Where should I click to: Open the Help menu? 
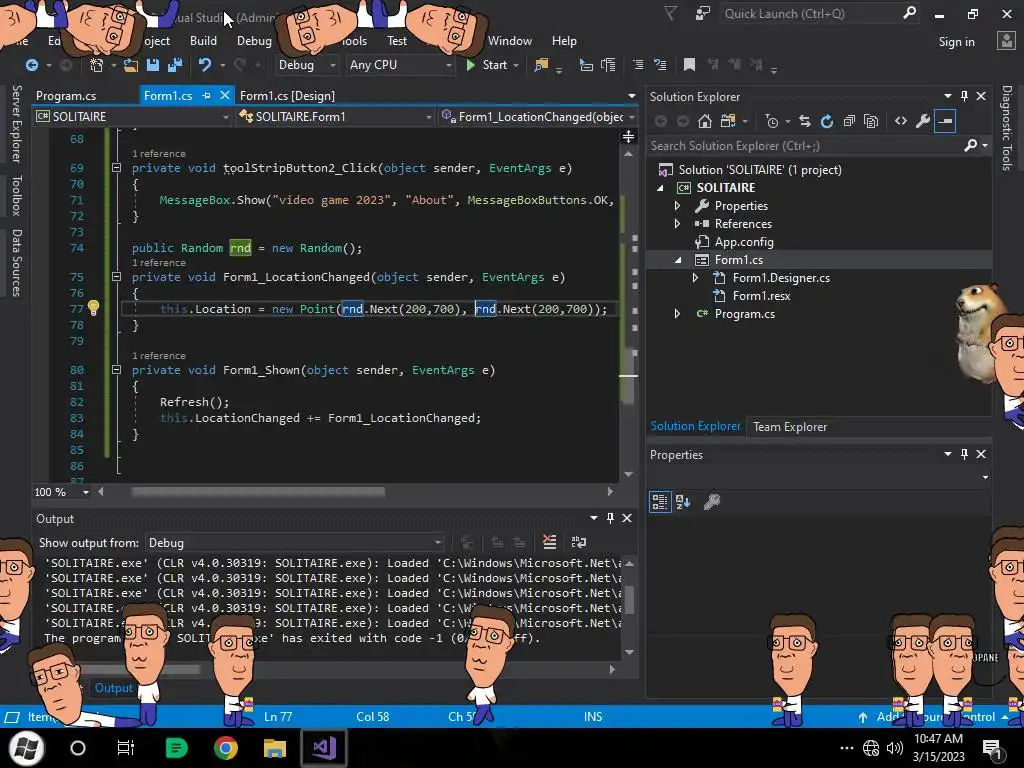tap(564, 40)
